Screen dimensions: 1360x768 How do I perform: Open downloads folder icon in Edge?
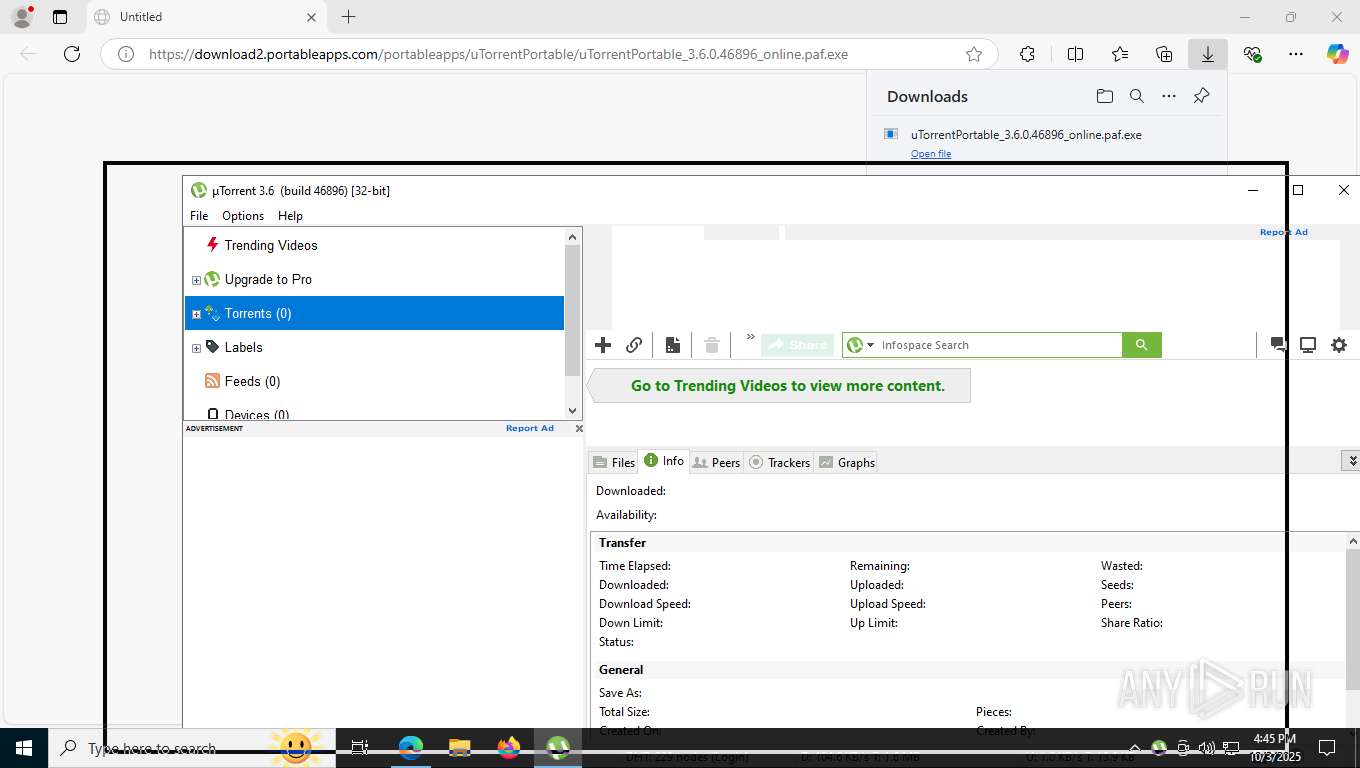tap(1104, 96)
